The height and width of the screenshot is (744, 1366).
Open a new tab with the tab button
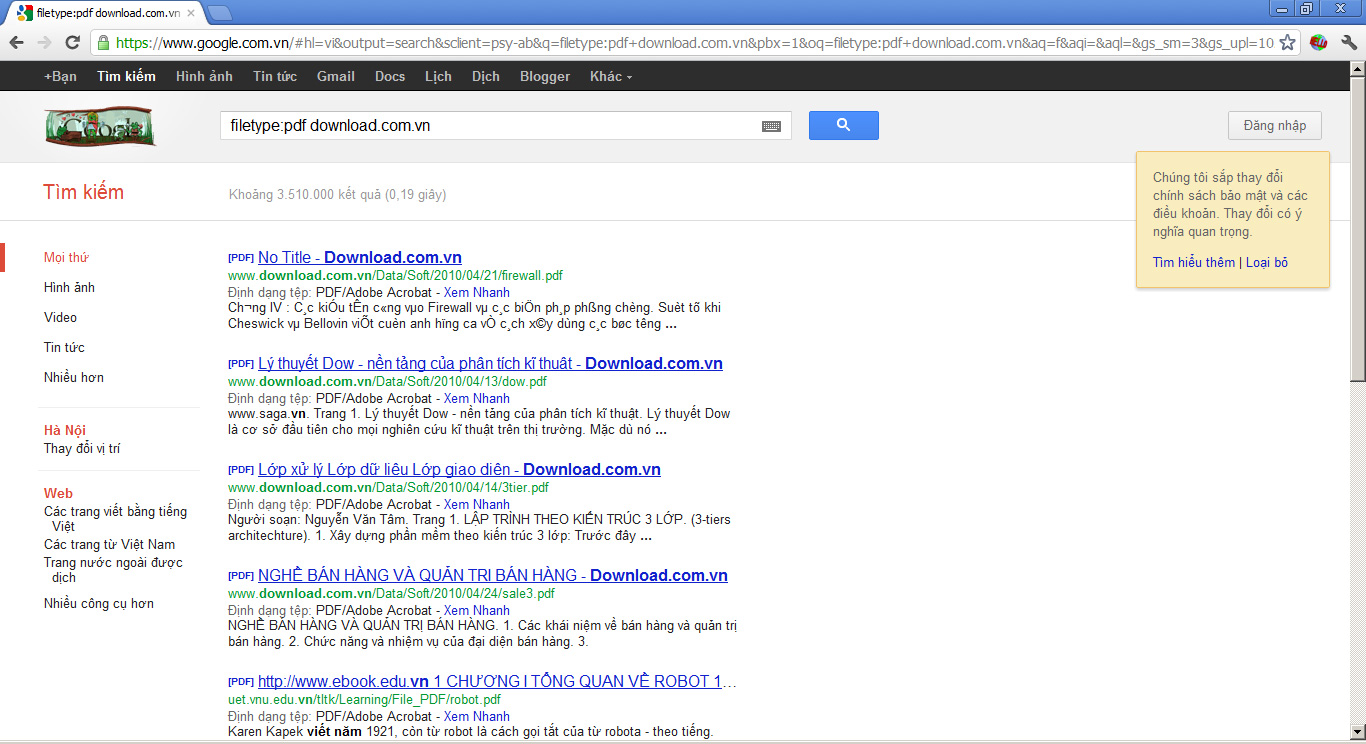(x=219, y=12)
